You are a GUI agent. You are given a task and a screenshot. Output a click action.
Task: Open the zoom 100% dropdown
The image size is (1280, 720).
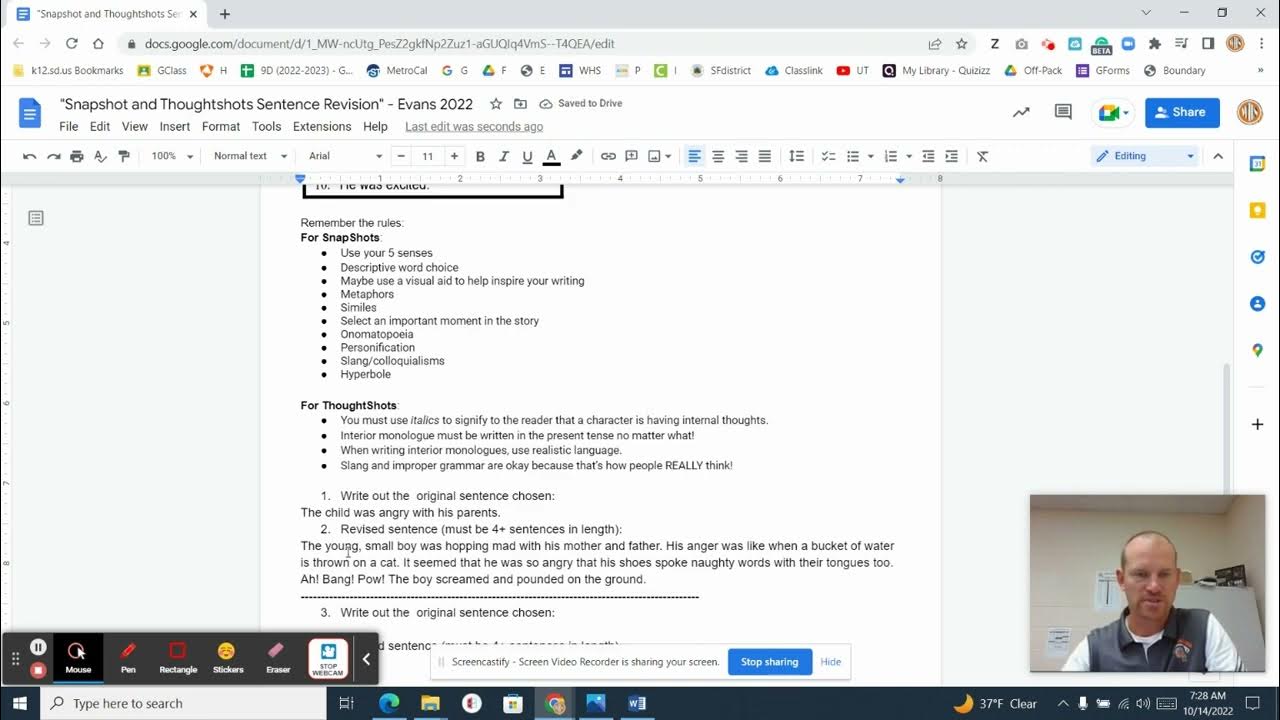click(x=170, y=156)
